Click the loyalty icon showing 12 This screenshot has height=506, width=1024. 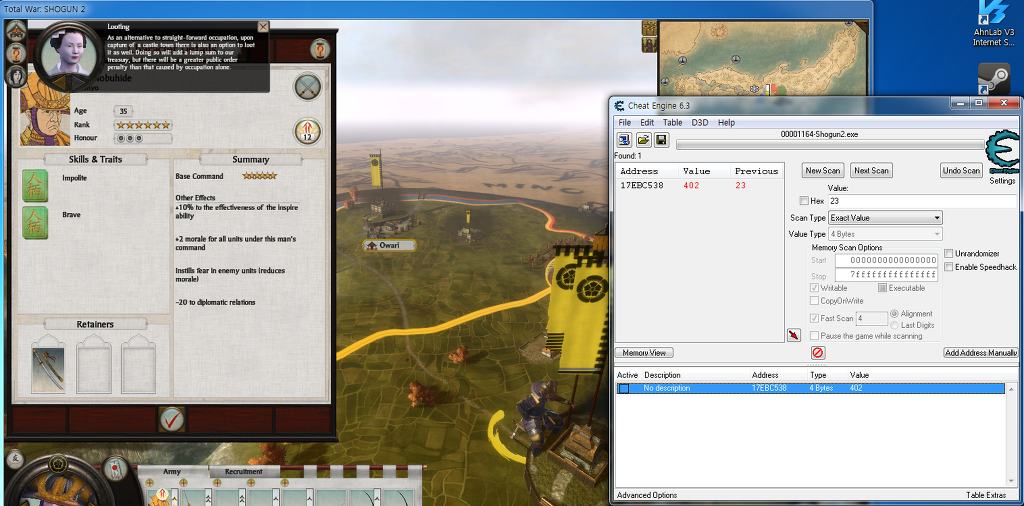(308, 131)
